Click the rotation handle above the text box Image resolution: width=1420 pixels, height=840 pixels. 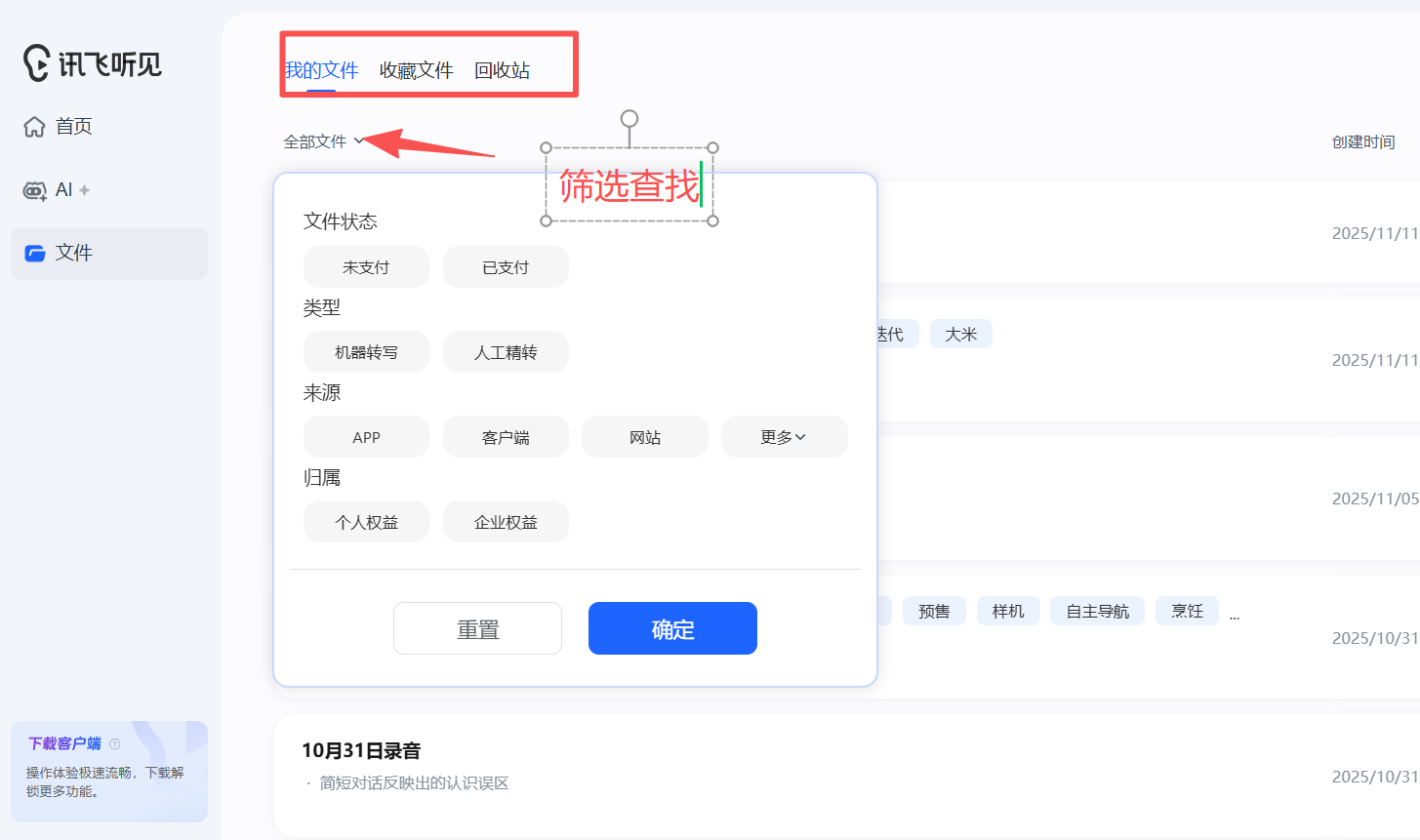[629, 118]
